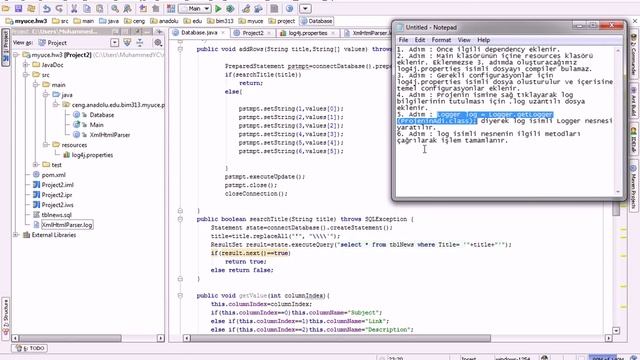The width and height of the screenshot is (640, 360).
Task: Open Notepad Edit menu
Action: 420,40
